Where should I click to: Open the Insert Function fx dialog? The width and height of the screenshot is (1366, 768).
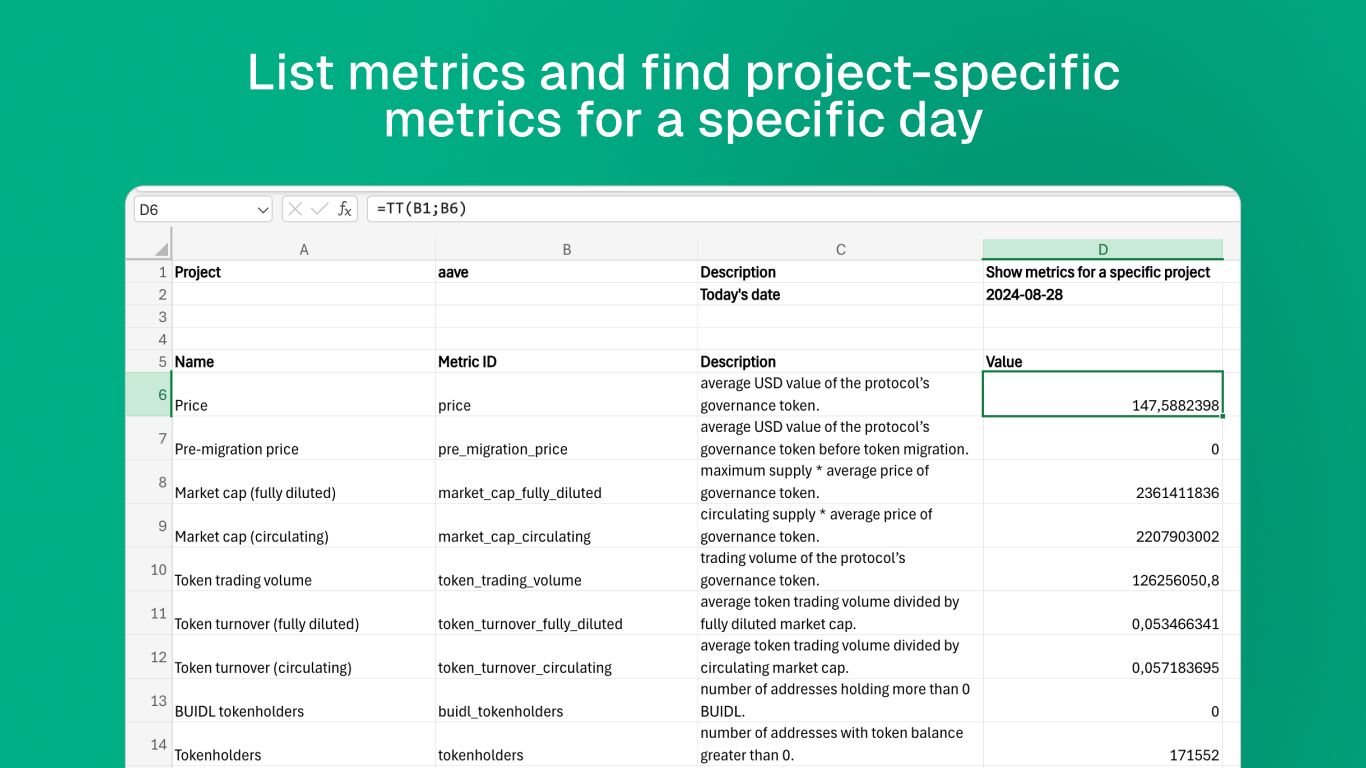click(344, 209)
